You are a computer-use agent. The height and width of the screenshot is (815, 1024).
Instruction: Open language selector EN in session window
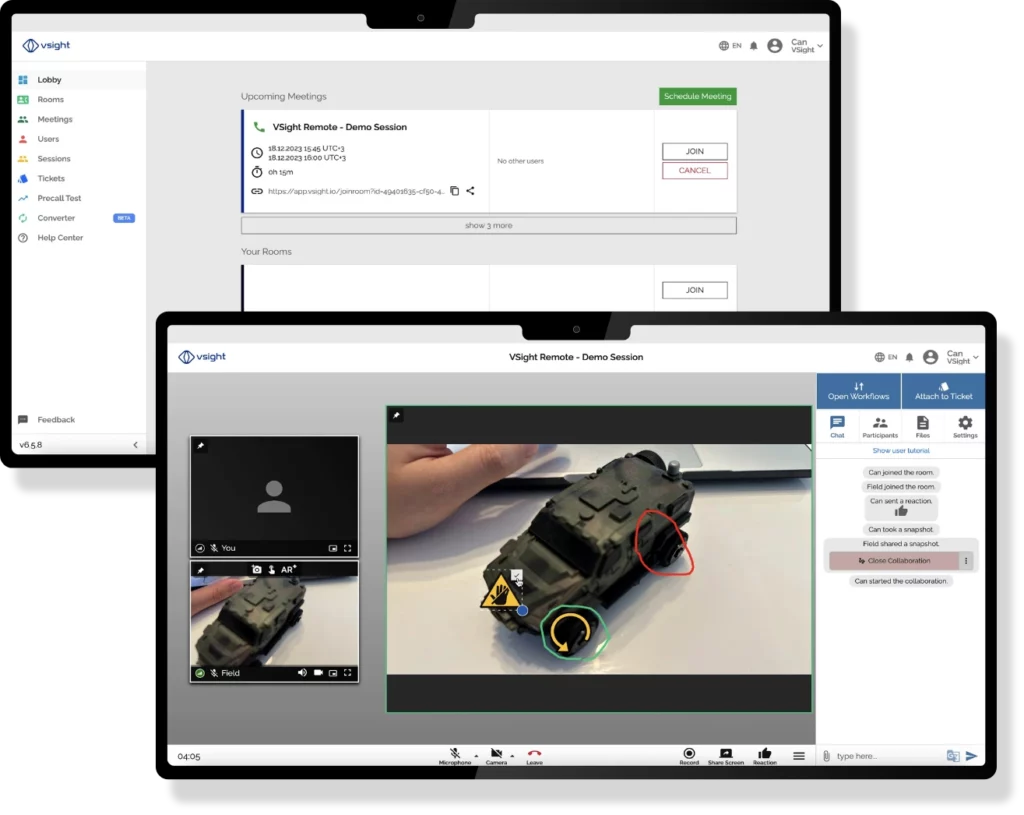click(x=886, y=357)
